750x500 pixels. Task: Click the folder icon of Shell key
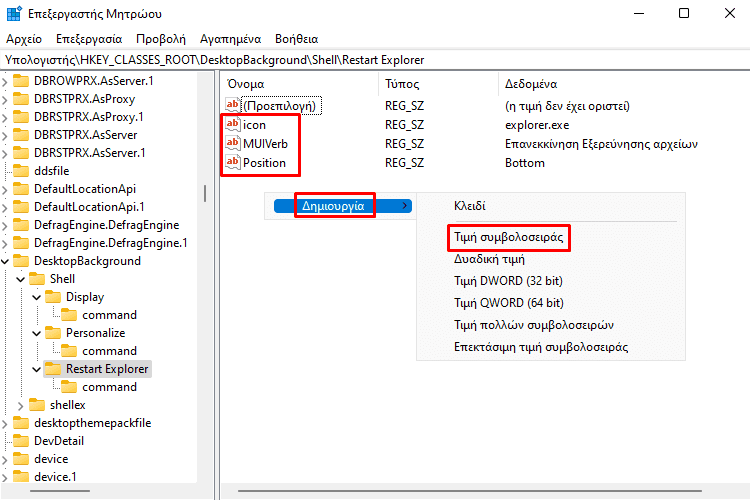click(37, 278)
